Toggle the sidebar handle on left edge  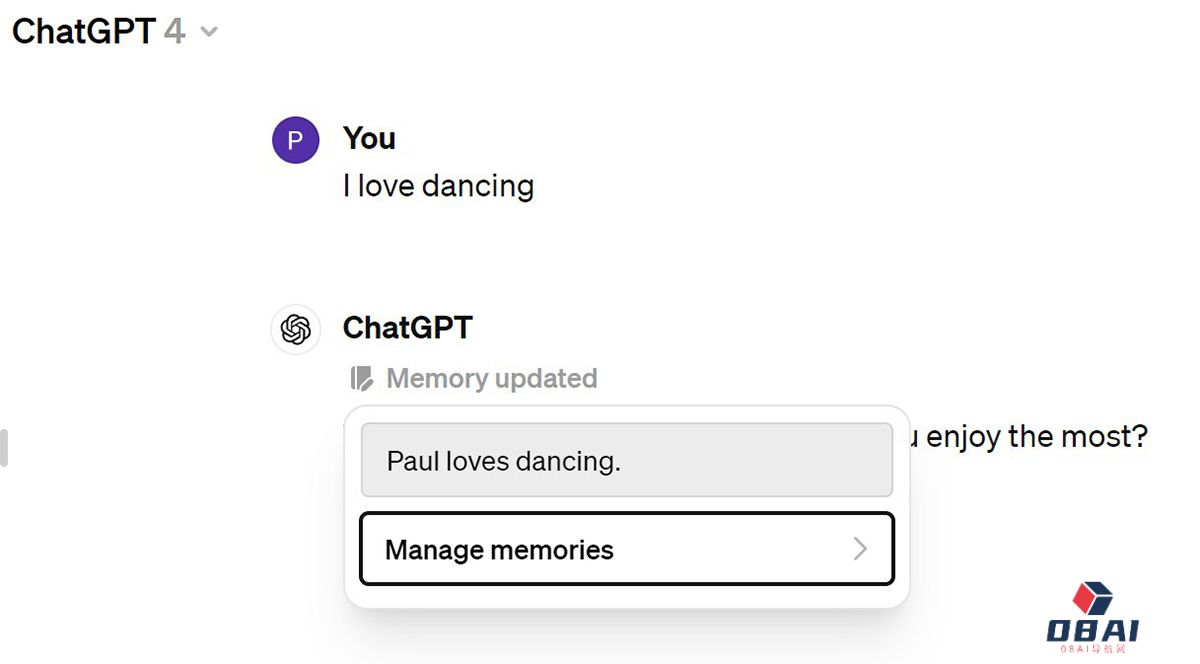tap(4, 447)
